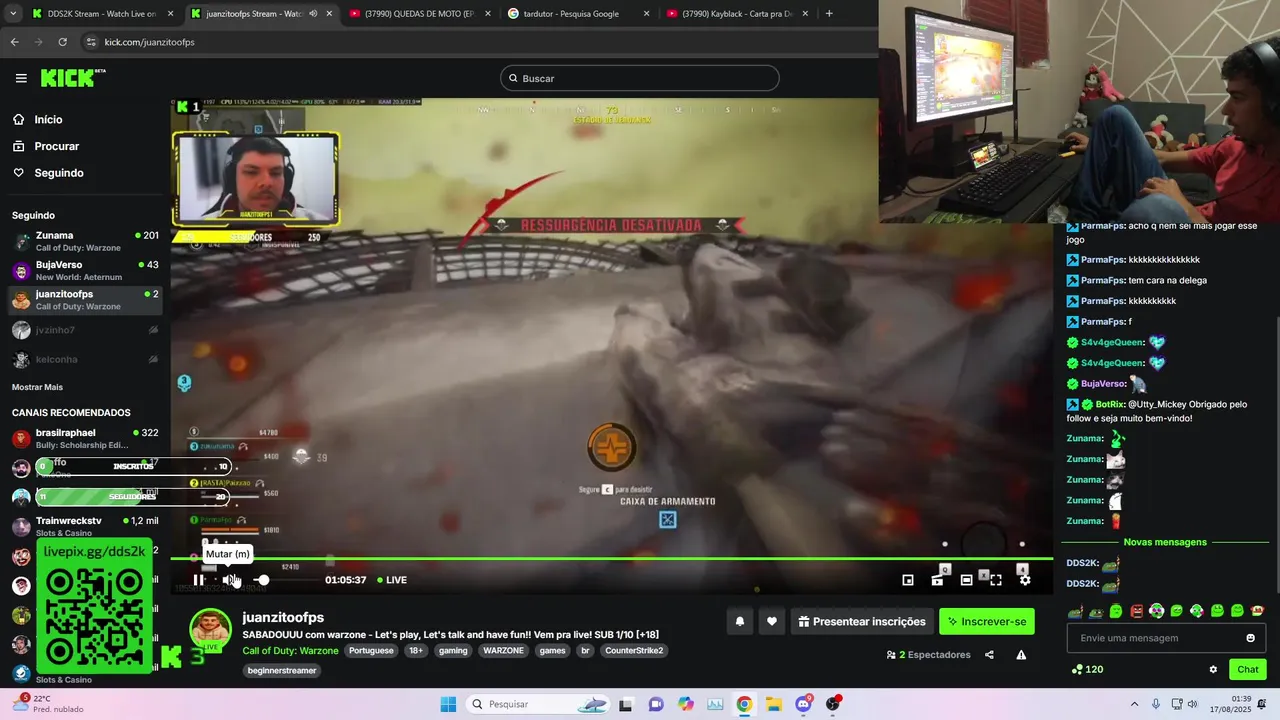Screen dimensions: 1280x720
Task: Open offline jvzinho7 channel
Action: point(85,330)
